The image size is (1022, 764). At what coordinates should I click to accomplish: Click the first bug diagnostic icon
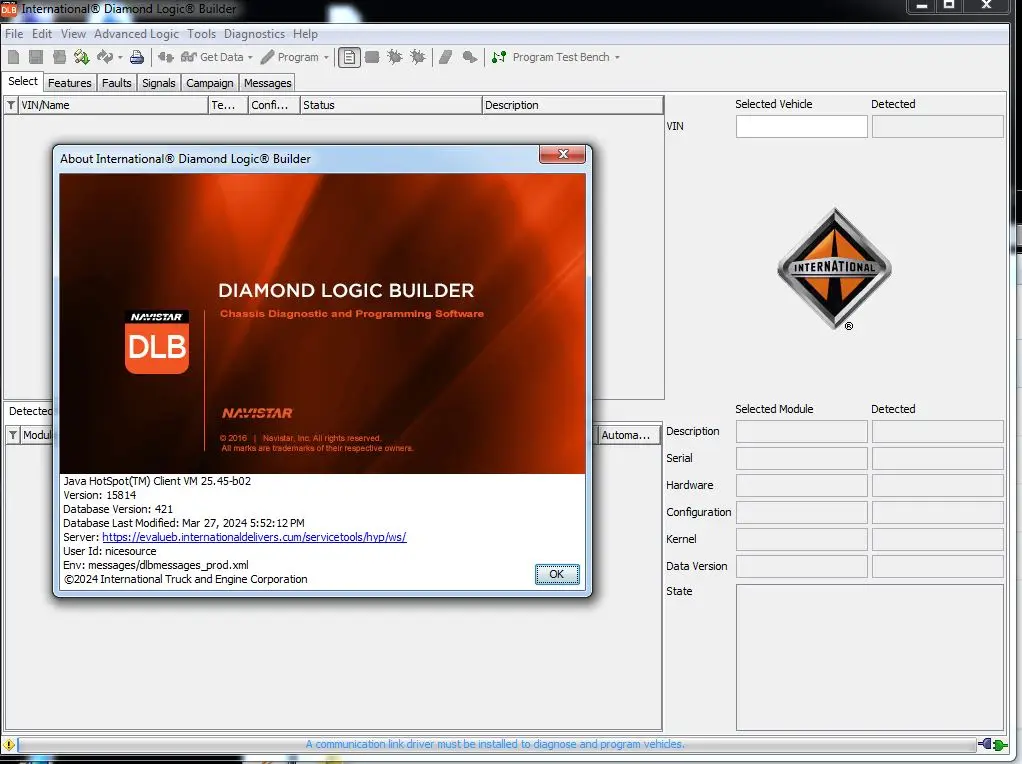point(395,57)
